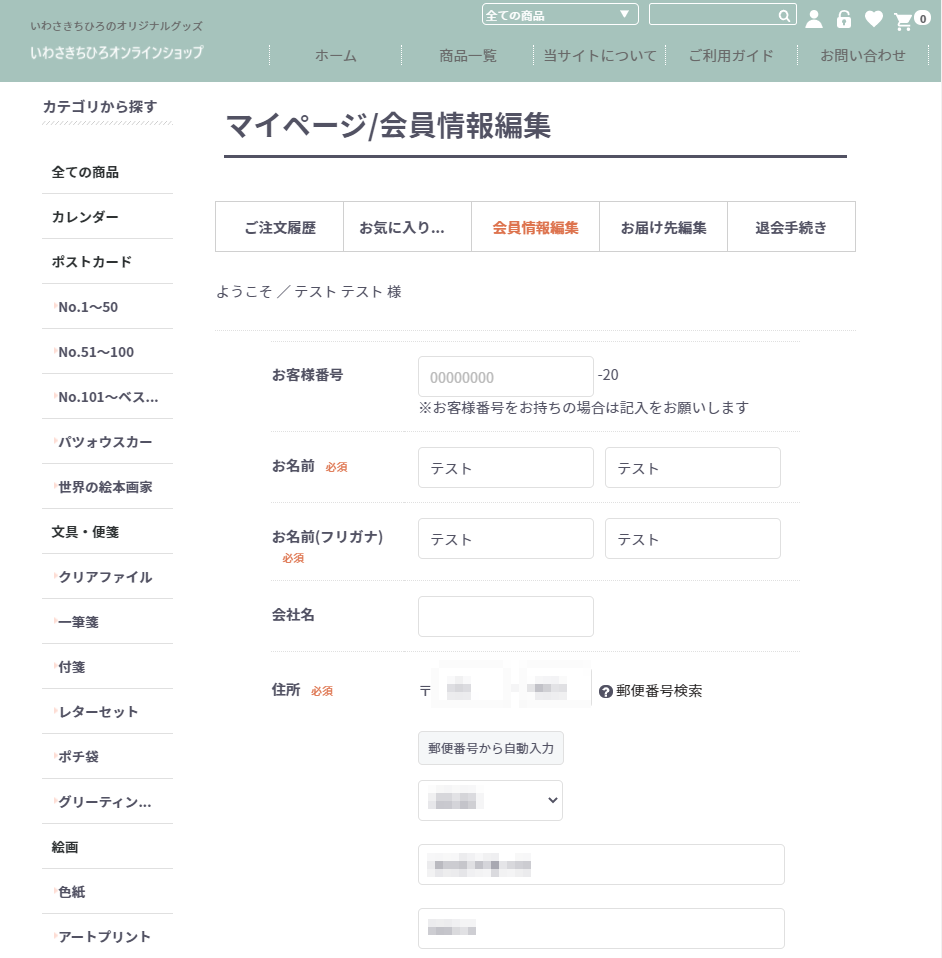942x958 pixels.
Task: Open the 退会手続き tab
Action: [x=791, y=227]
